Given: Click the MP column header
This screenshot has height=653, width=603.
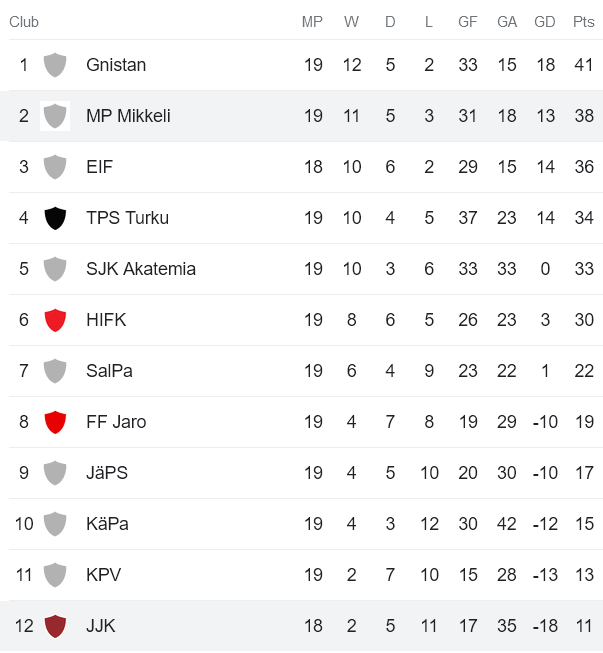Looking at the screenshot, I should pos(313,22).
